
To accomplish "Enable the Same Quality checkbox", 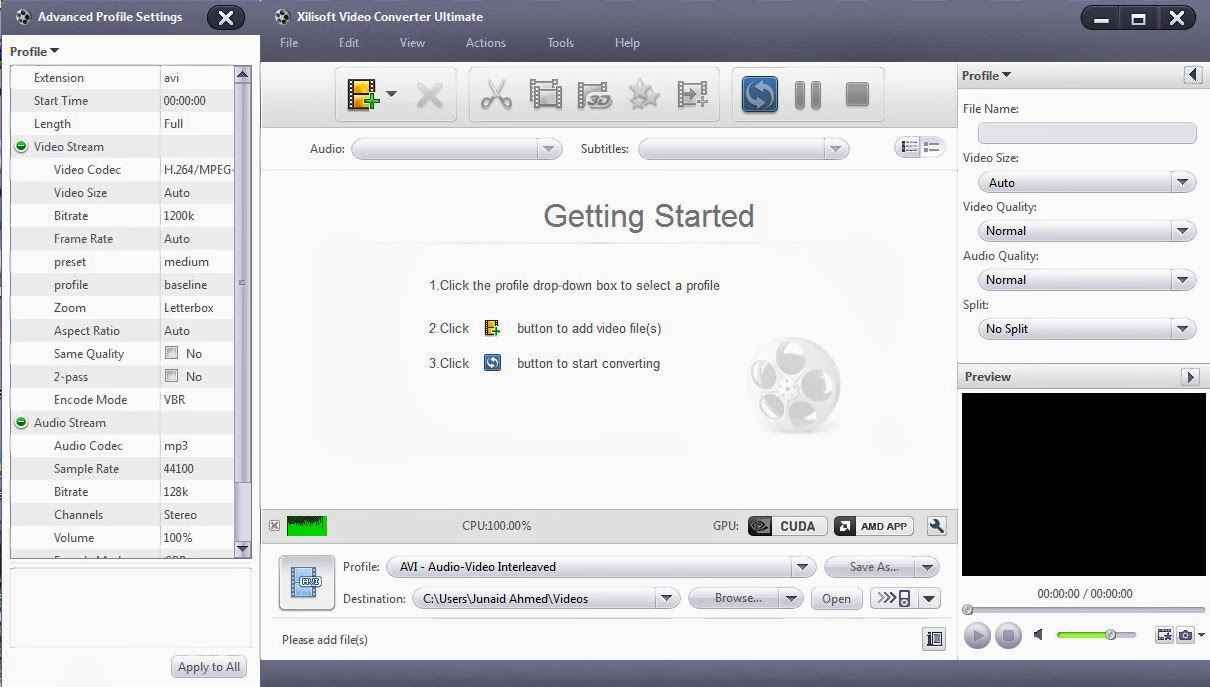I will pos(171,353).
